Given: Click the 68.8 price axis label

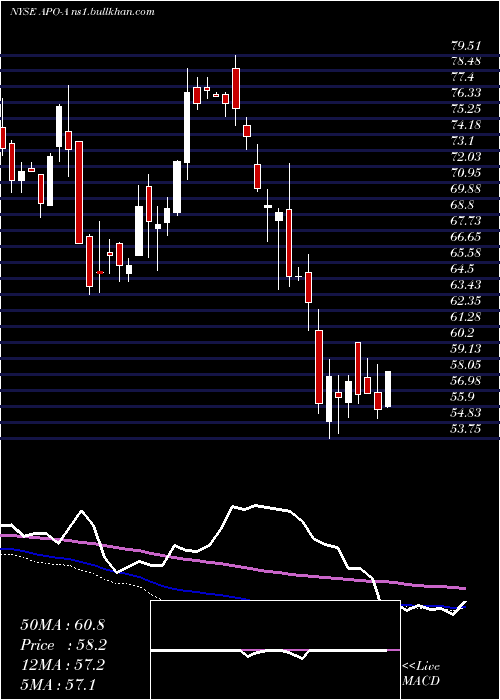Looking at the screenshot, I should [x=462, y=205].
